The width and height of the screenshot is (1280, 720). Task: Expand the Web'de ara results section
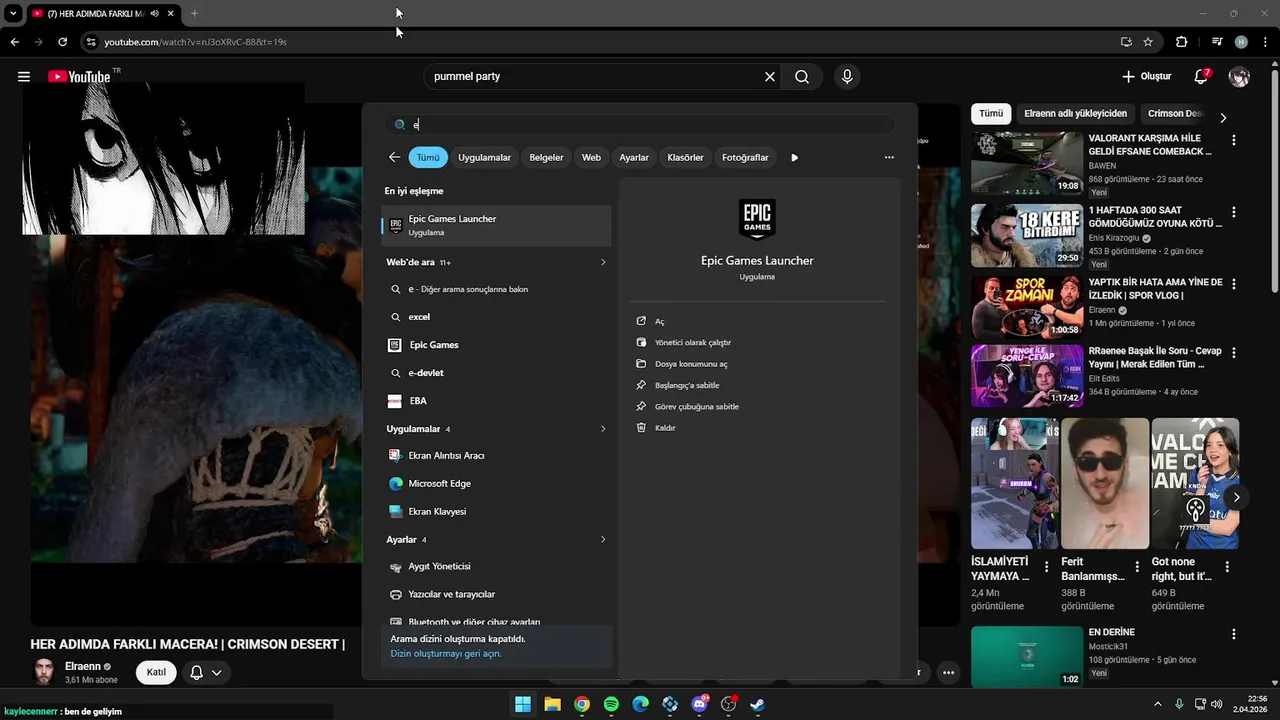[x=603, y=262]
